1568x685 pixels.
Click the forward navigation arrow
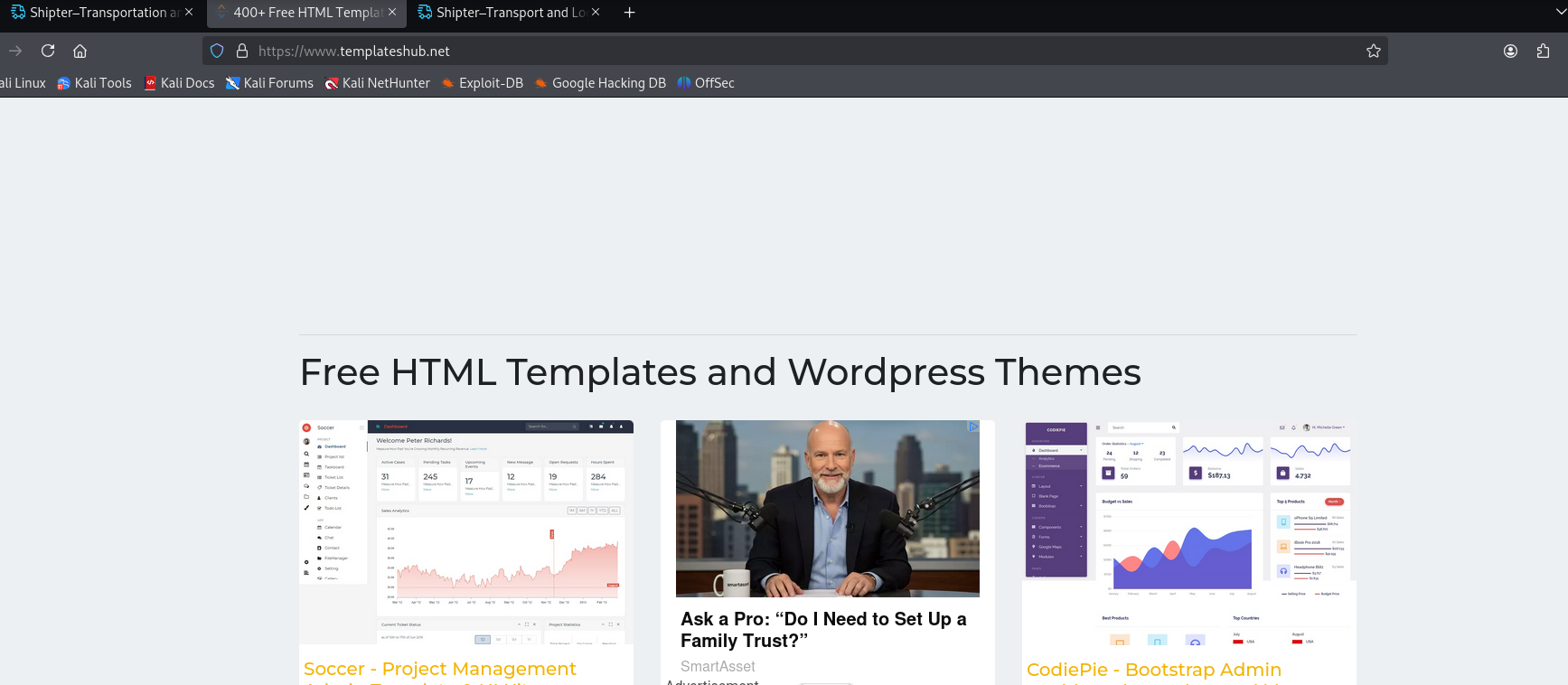15,51
